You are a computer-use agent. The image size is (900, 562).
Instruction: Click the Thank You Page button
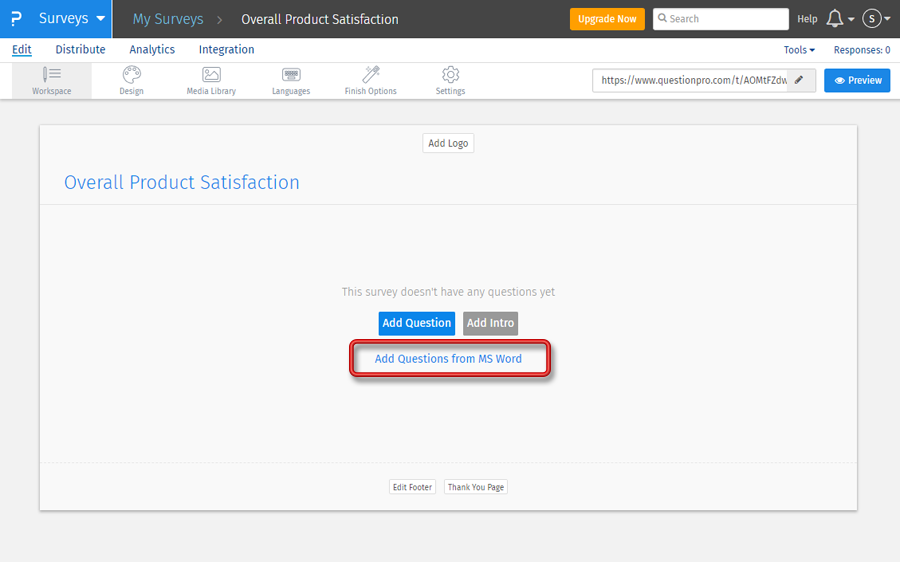point(476,487)
